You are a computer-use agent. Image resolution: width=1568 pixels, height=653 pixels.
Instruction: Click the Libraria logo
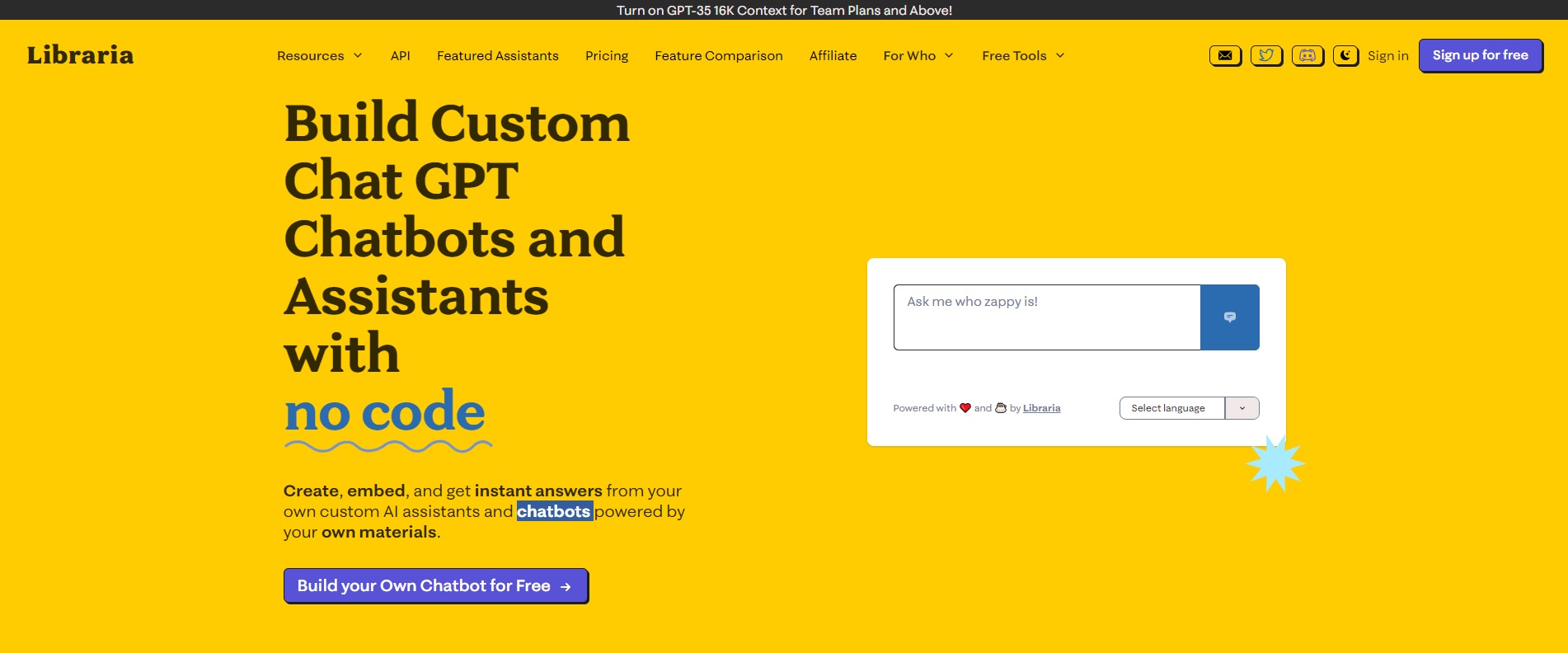point(80,55)
